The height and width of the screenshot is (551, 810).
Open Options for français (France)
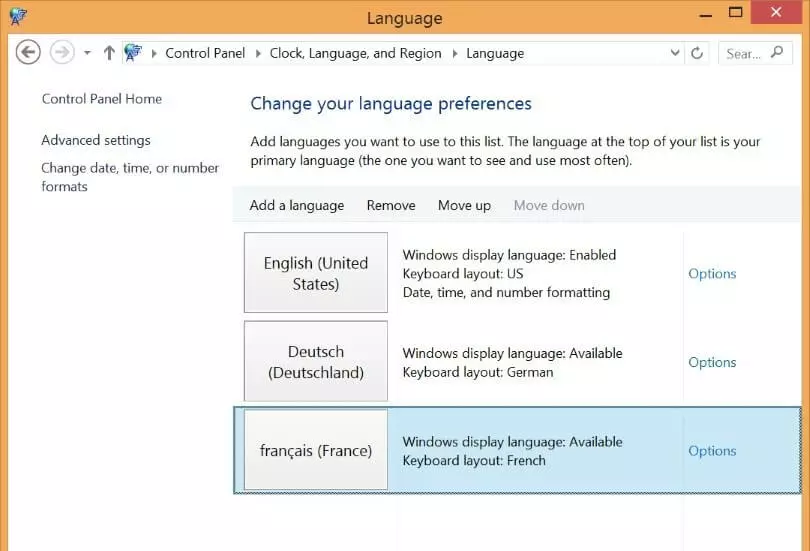(x=712, y=451)
